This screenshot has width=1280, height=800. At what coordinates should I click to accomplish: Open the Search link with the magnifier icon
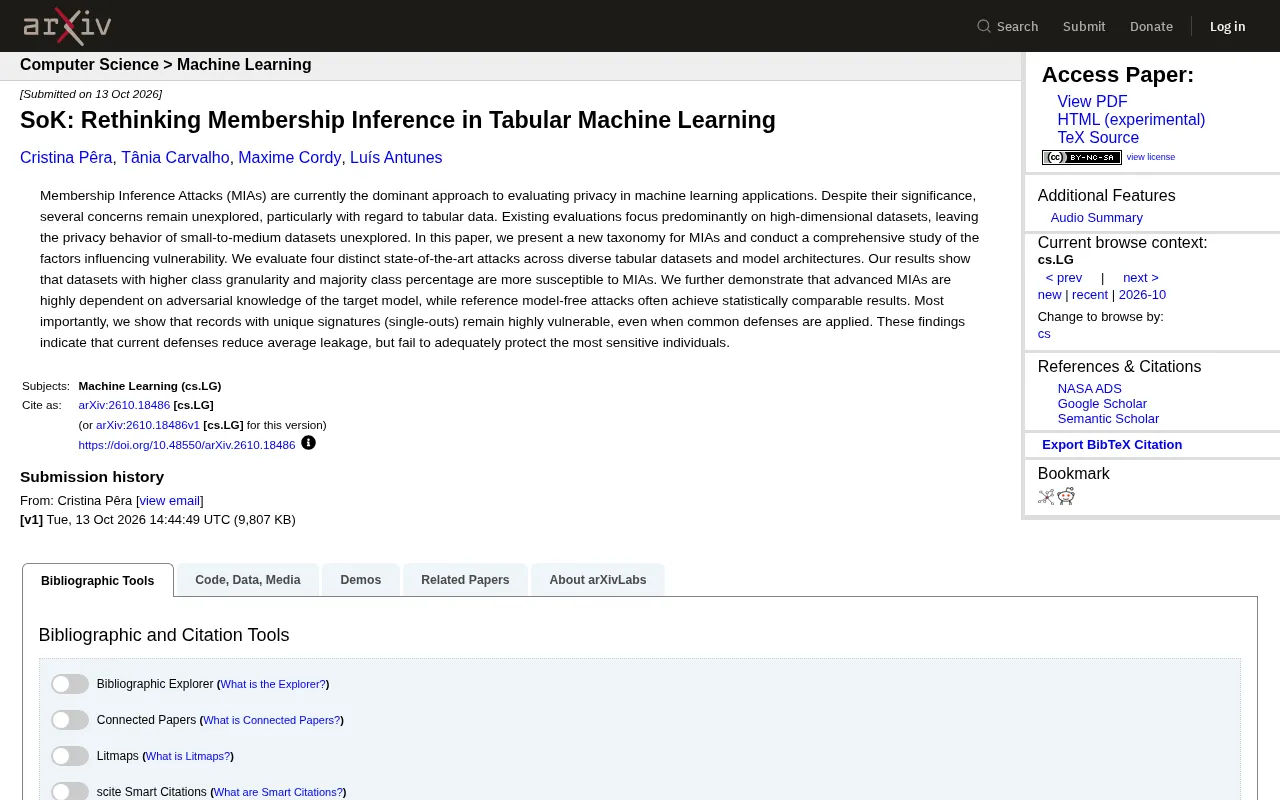pos(1008,26)
